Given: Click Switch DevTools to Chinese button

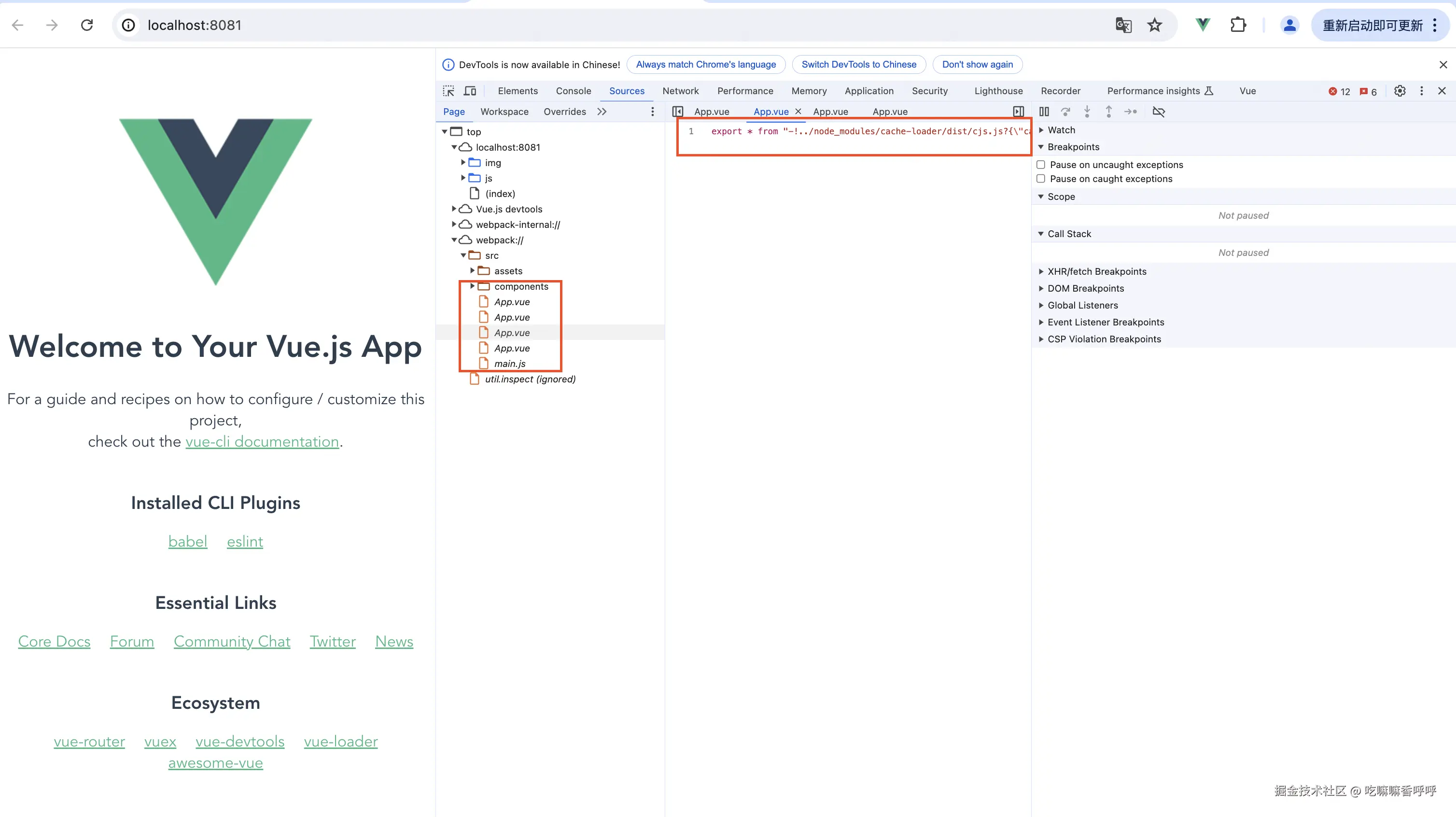Looking at the screenshot, I should coord(858,64).
